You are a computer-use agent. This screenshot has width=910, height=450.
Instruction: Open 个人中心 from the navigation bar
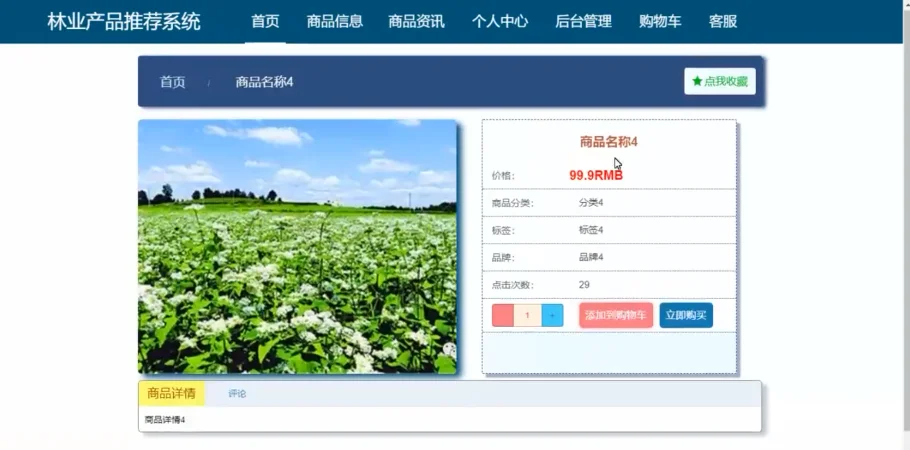point(500,21)
